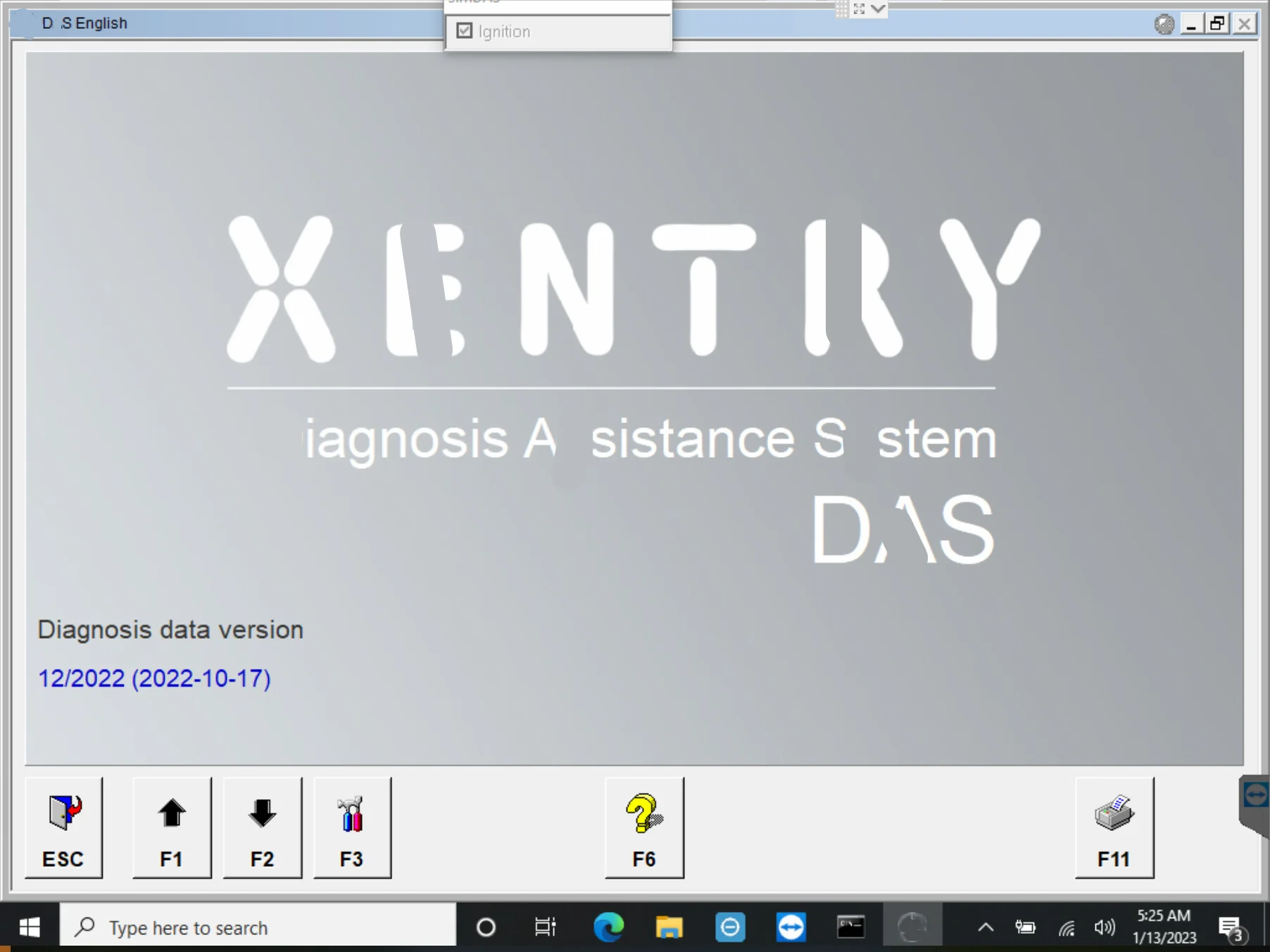Screen dimensions: 1270x952
Task: Open the notification center icon
Action: click(x=1232, y=929)
